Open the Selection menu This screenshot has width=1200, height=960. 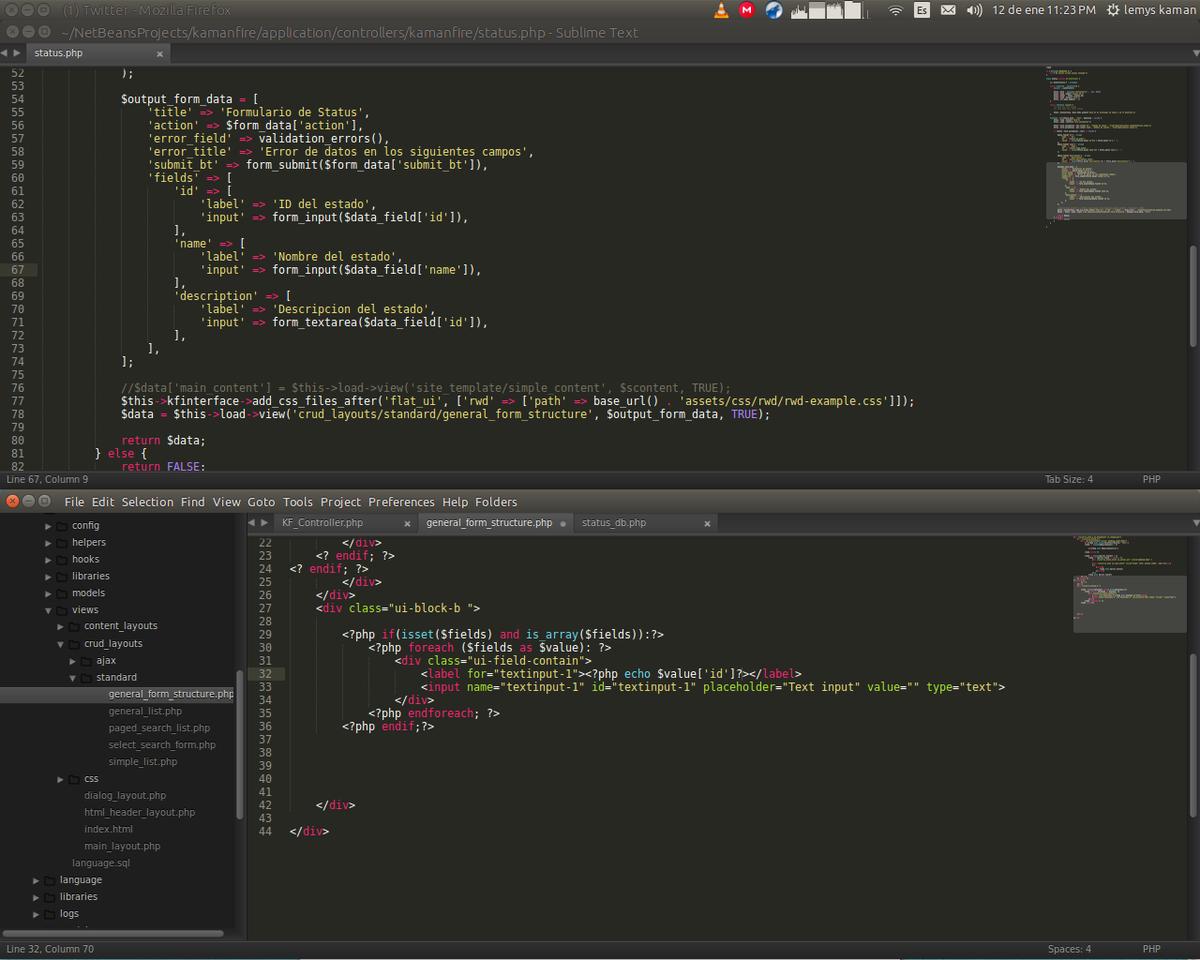(x=147, y=502)
